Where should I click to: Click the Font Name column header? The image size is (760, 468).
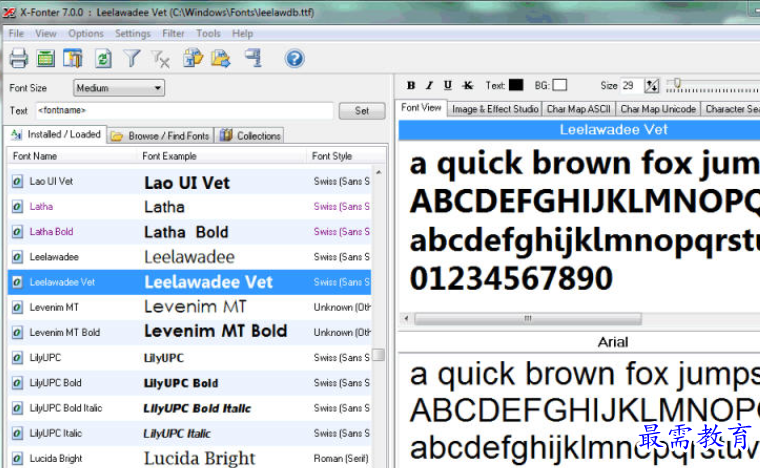72,156
